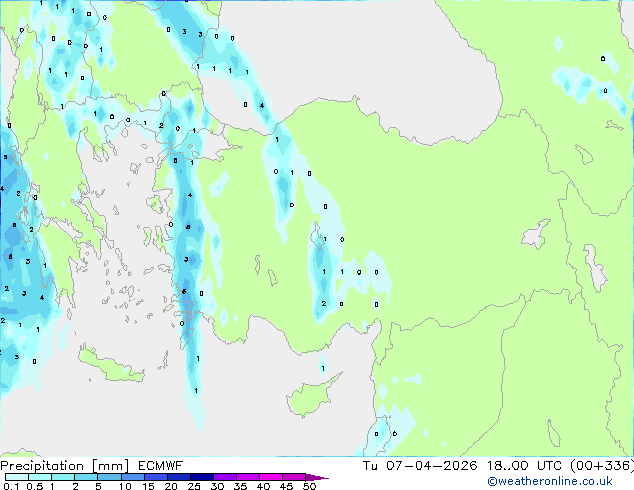The image size is (634, 490).
Task: Click the 'Precipitation [mm]' title text
Action: (x=65, y=466)
